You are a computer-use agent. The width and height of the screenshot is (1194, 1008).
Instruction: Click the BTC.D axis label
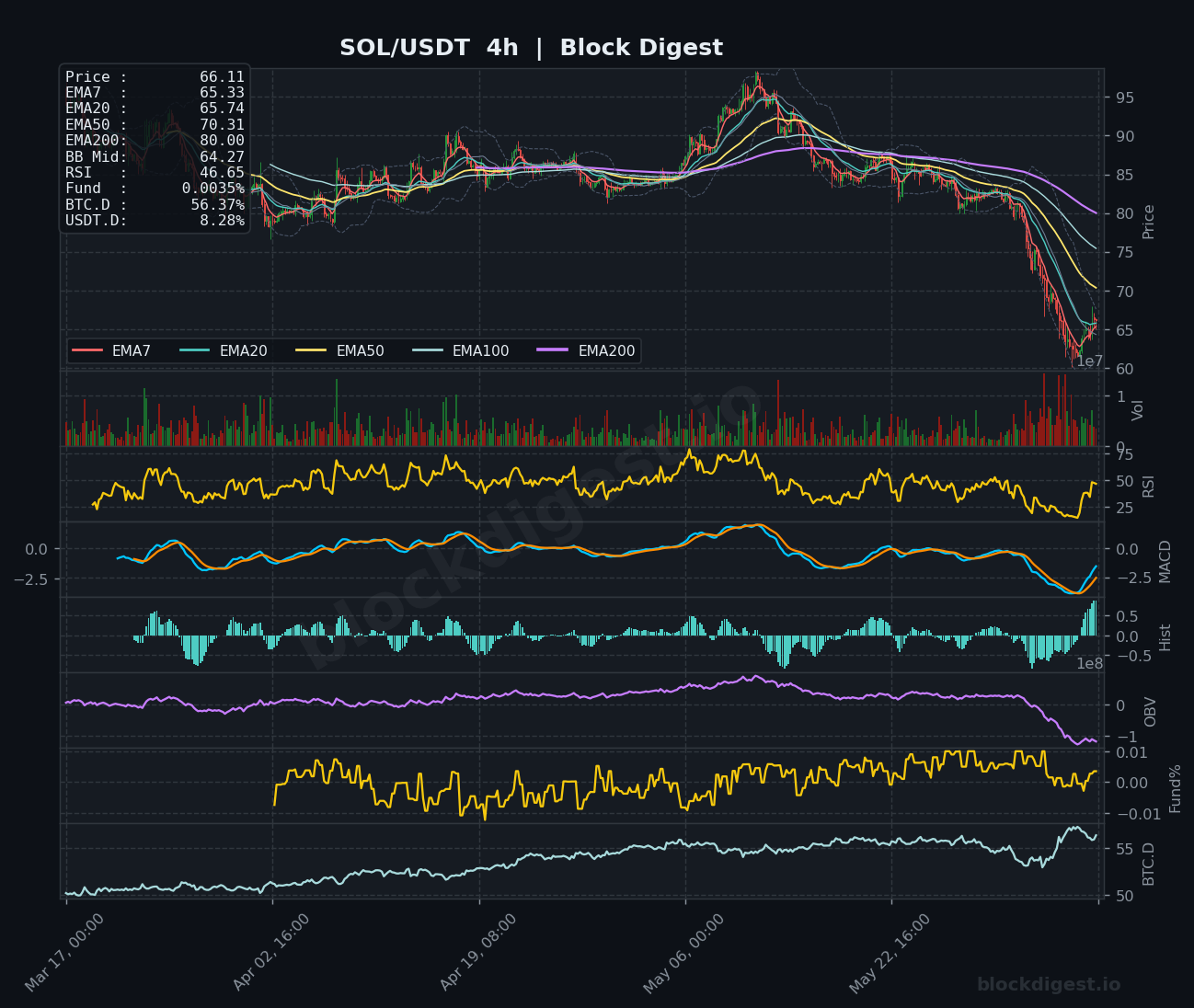1148,864
